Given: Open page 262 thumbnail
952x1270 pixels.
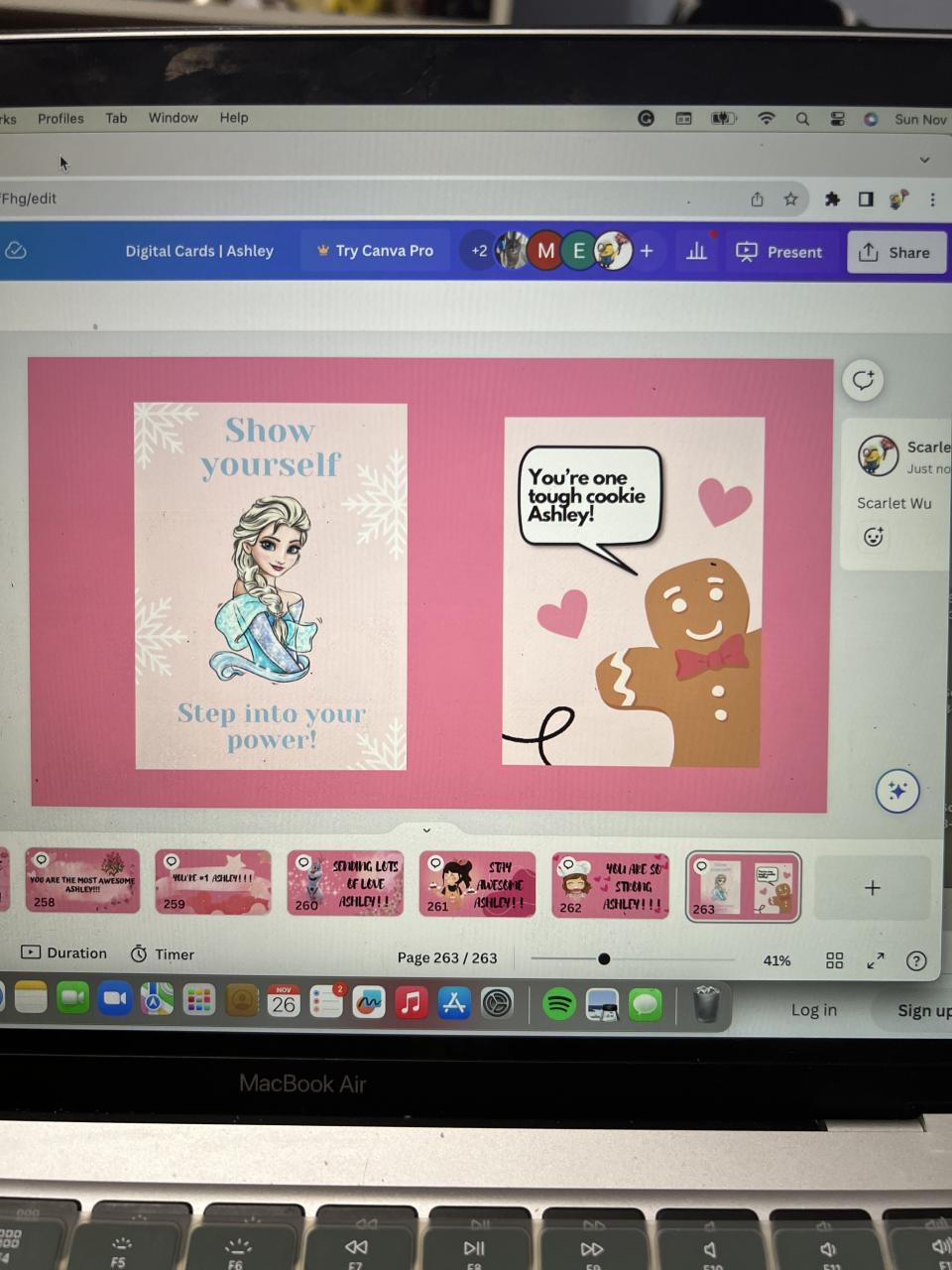Looking at the screenshot, I should click(610, 885).
